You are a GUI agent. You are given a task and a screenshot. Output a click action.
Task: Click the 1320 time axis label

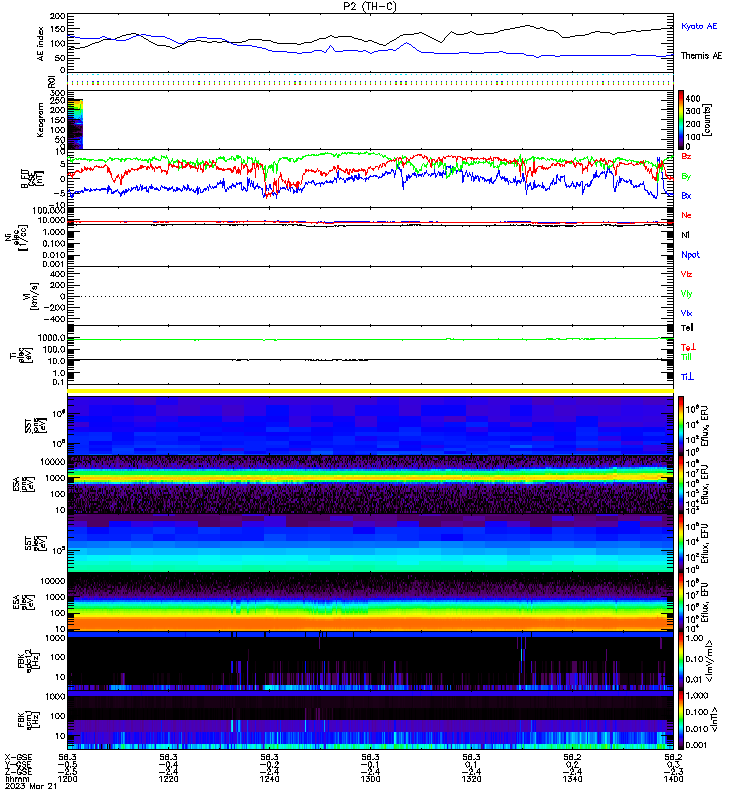471,779
